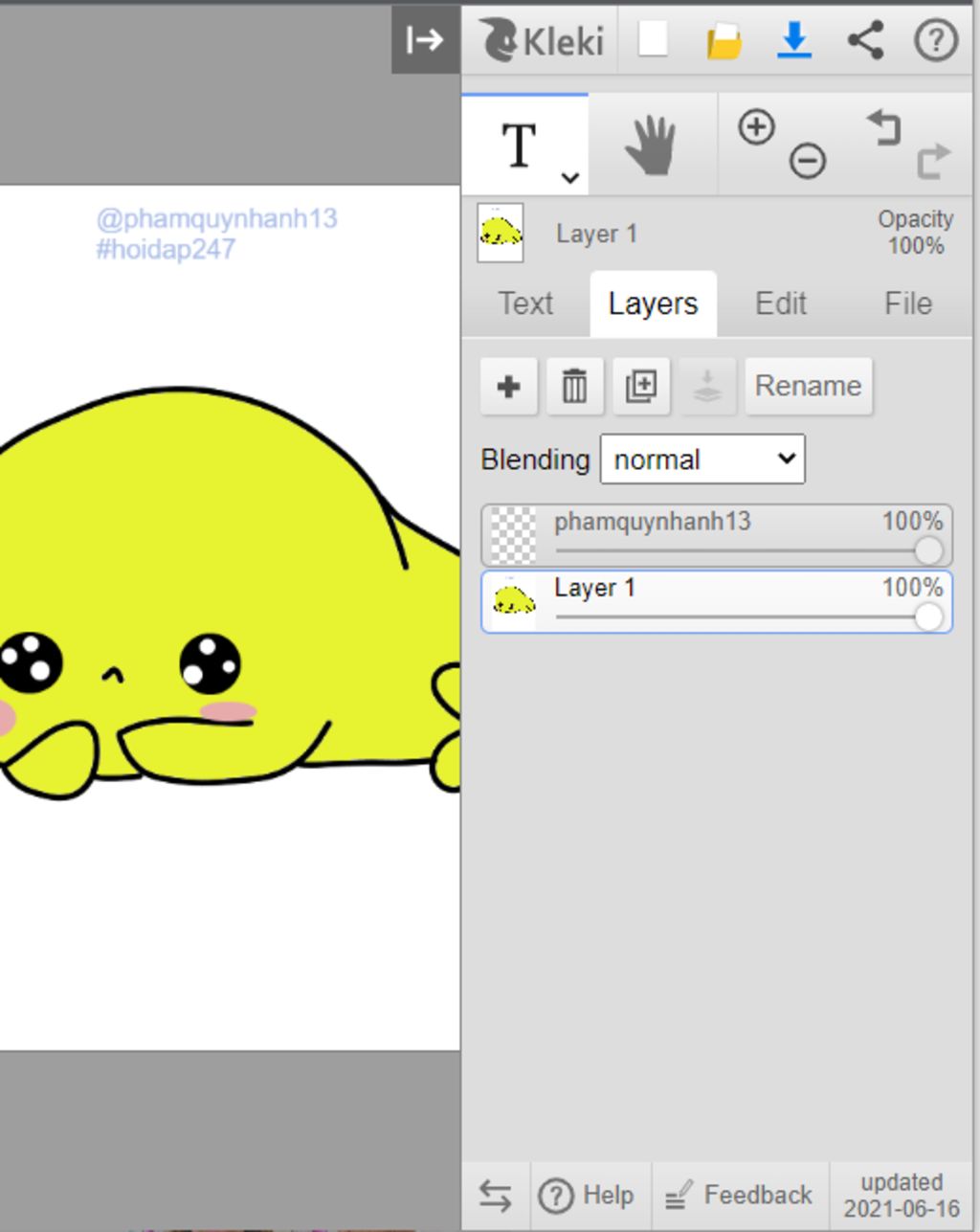Zoom out with the minus icon
This screenshot has width=980, height=1232.
808,160
